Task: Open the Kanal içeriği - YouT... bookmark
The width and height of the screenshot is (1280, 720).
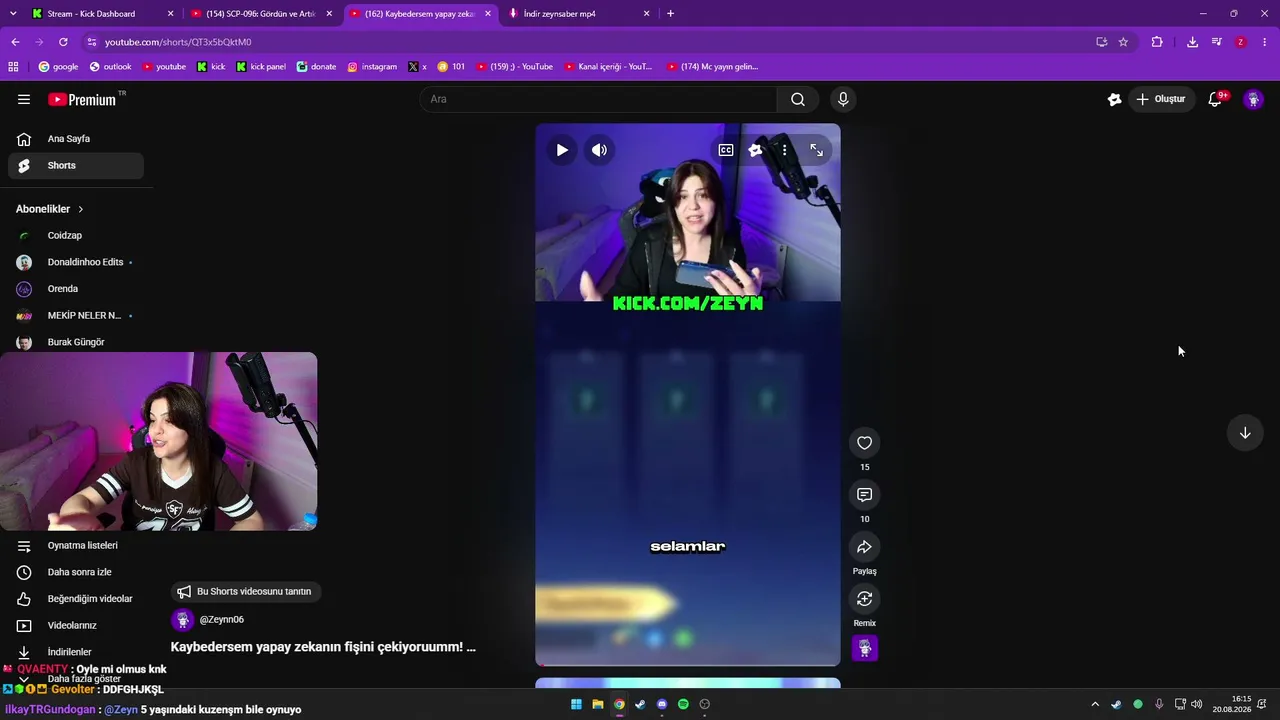Action: click(608, 67)
